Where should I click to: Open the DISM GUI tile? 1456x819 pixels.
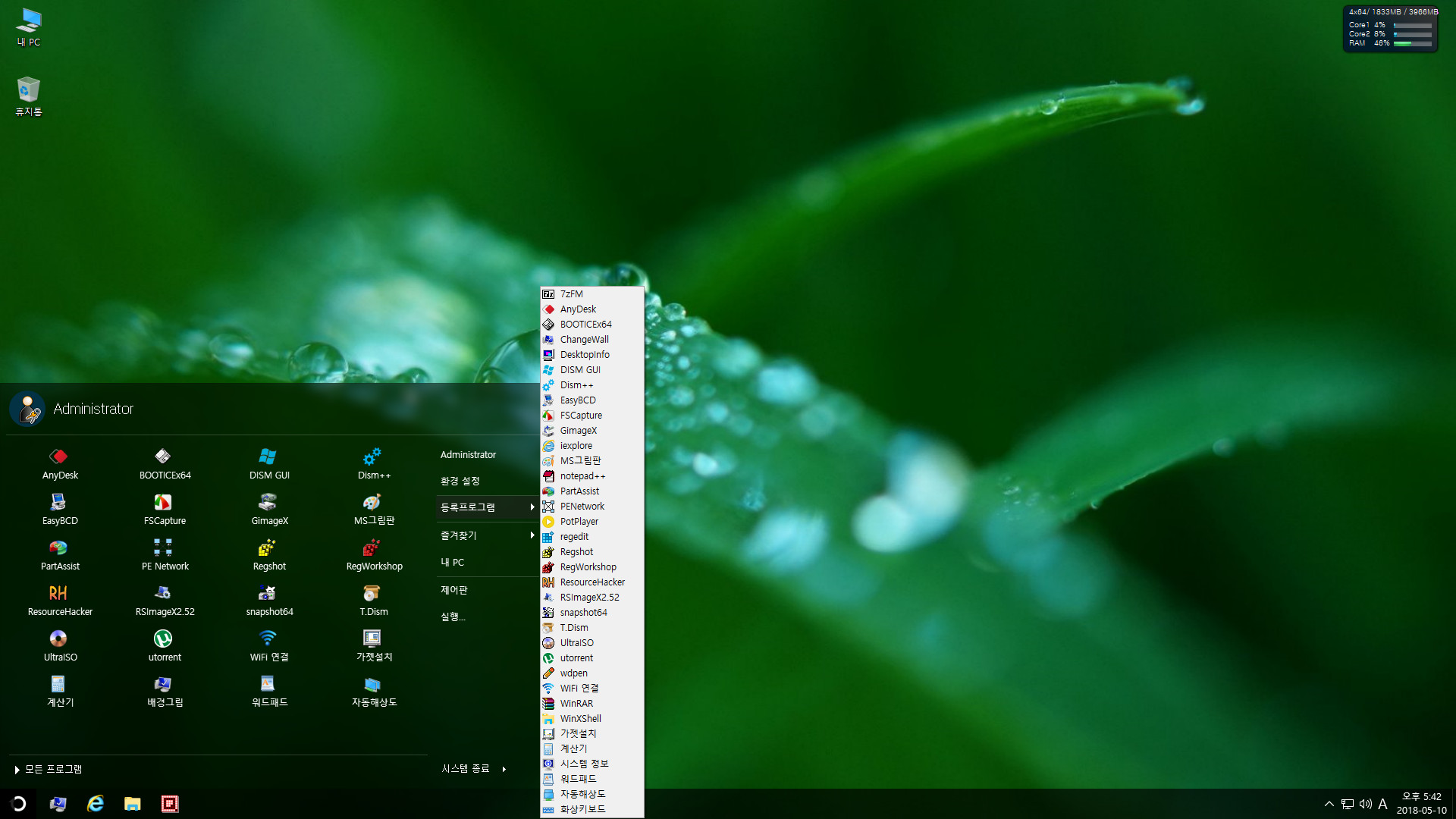(x=269, y=464)
